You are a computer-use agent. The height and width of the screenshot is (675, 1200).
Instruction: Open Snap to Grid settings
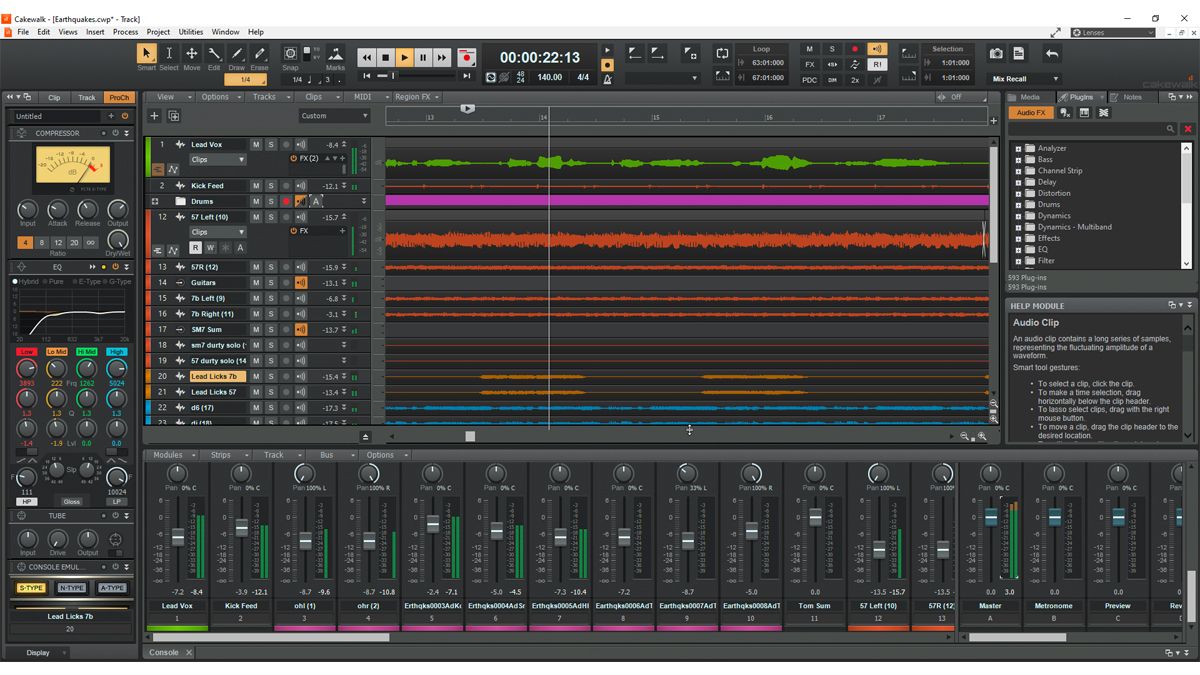[290, 55]
